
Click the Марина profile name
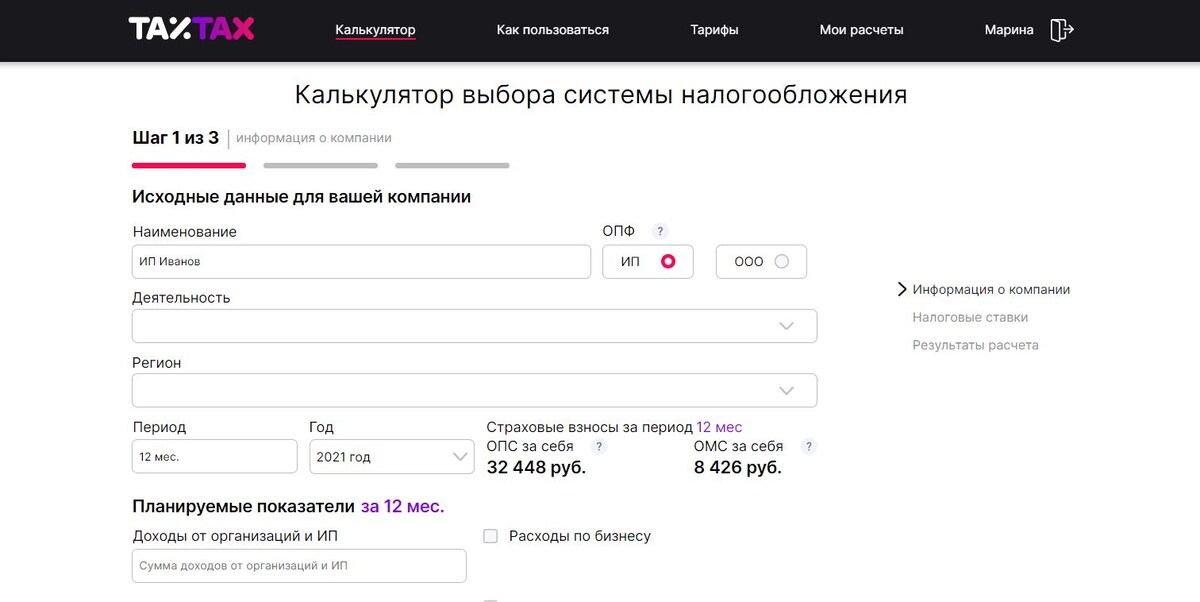1008,30
